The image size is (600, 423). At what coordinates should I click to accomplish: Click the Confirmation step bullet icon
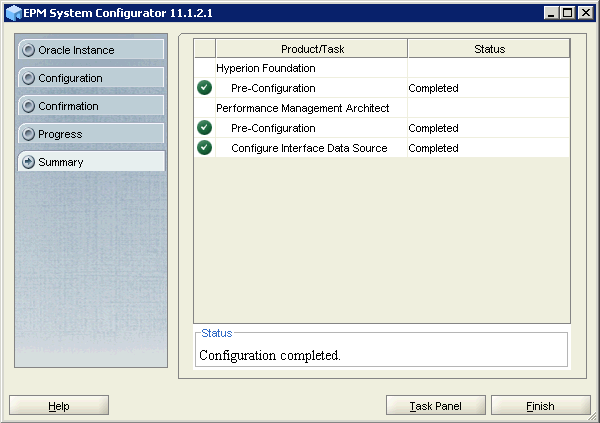[29, 106]
